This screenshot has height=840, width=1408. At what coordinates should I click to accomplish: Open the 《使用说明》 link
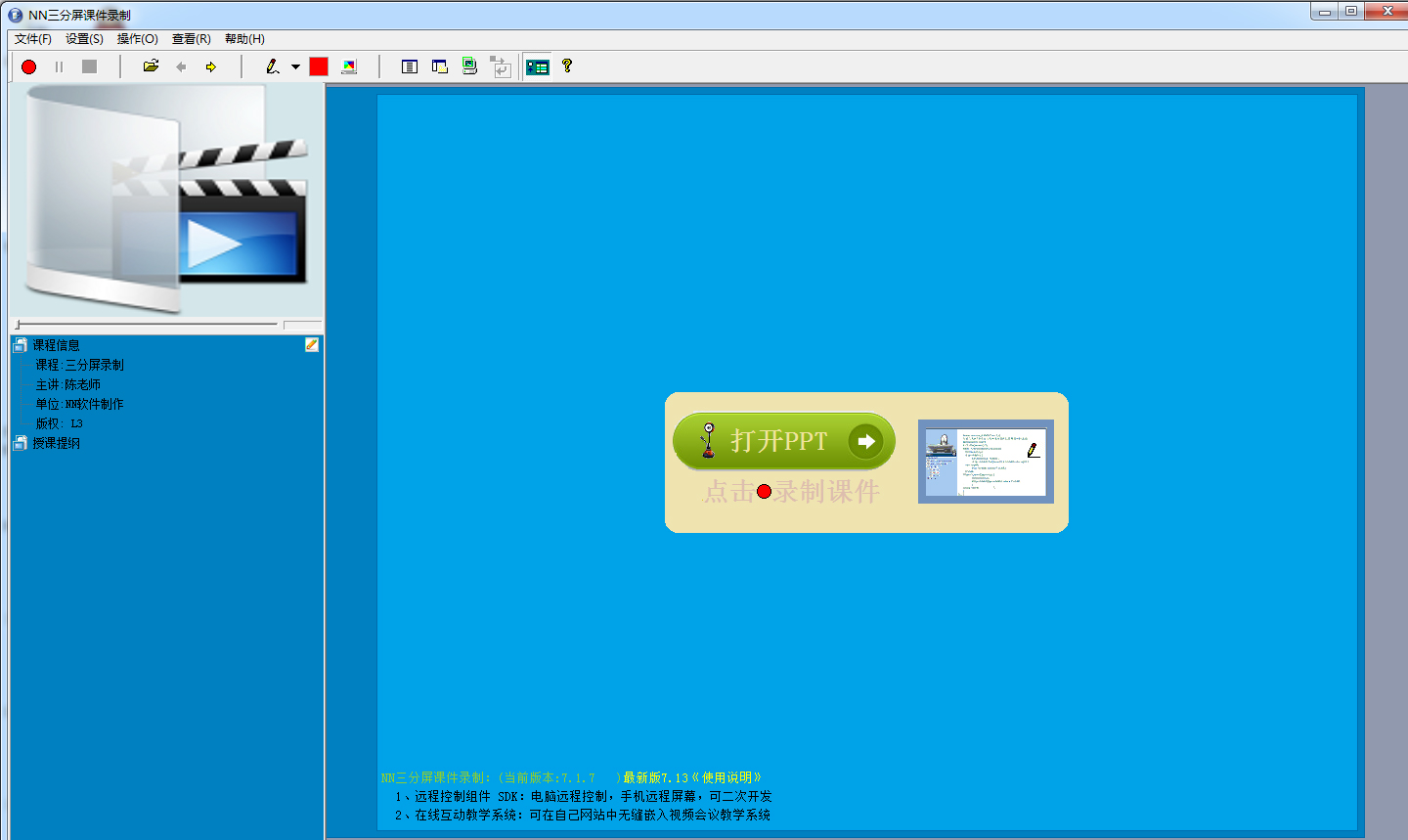[x=726, y=778]
